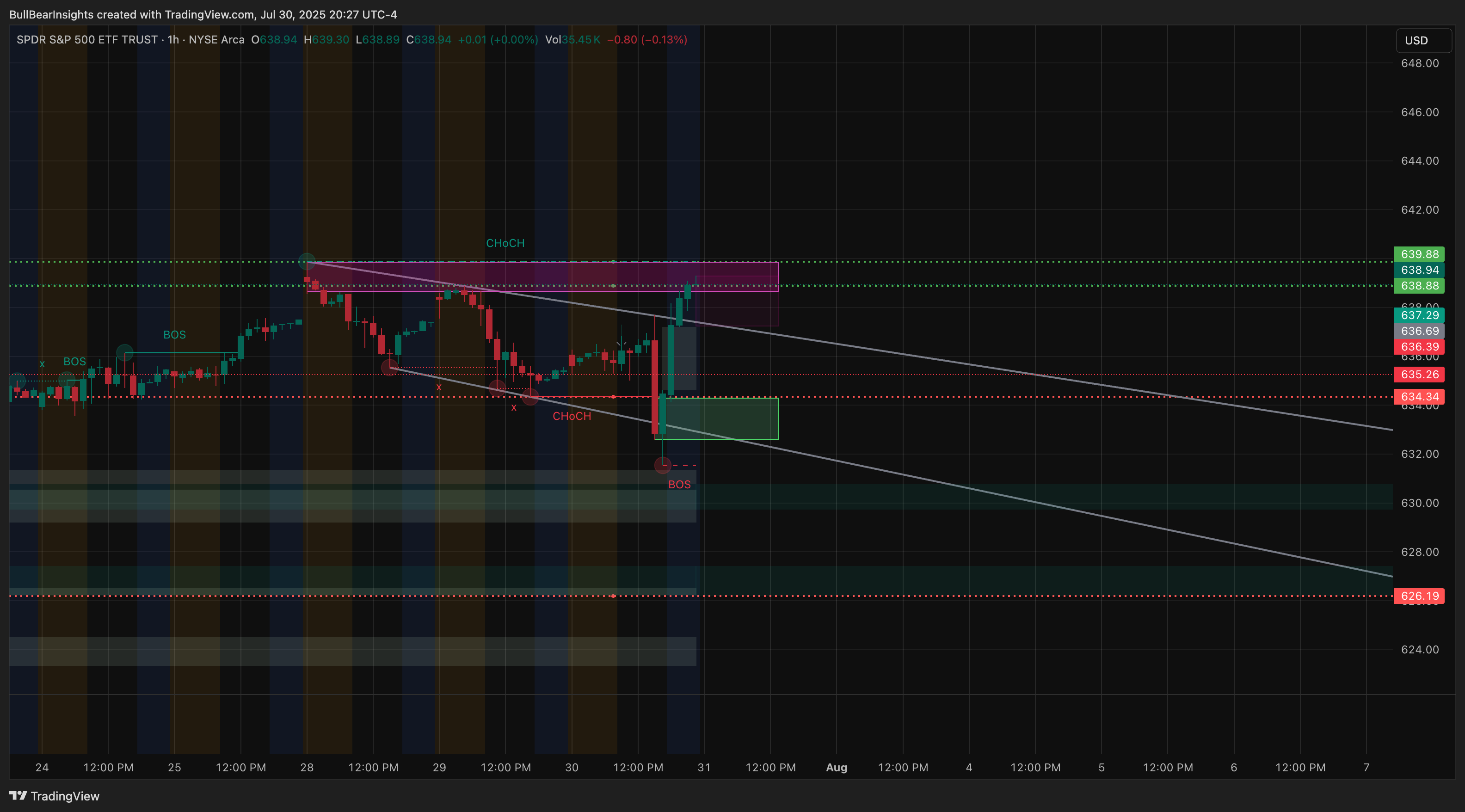Select the 638.94 current price label
Screen dimensions: 1465x812
coord(1419,270)
